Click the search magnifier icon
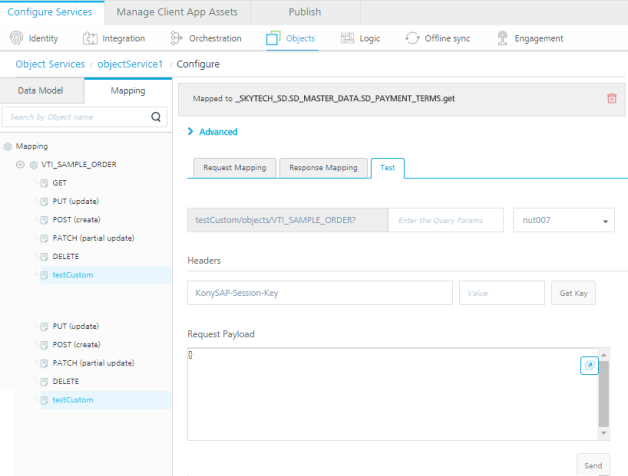Image resolution: width=628 pixels, height=476 pixels. pos(156,117)
